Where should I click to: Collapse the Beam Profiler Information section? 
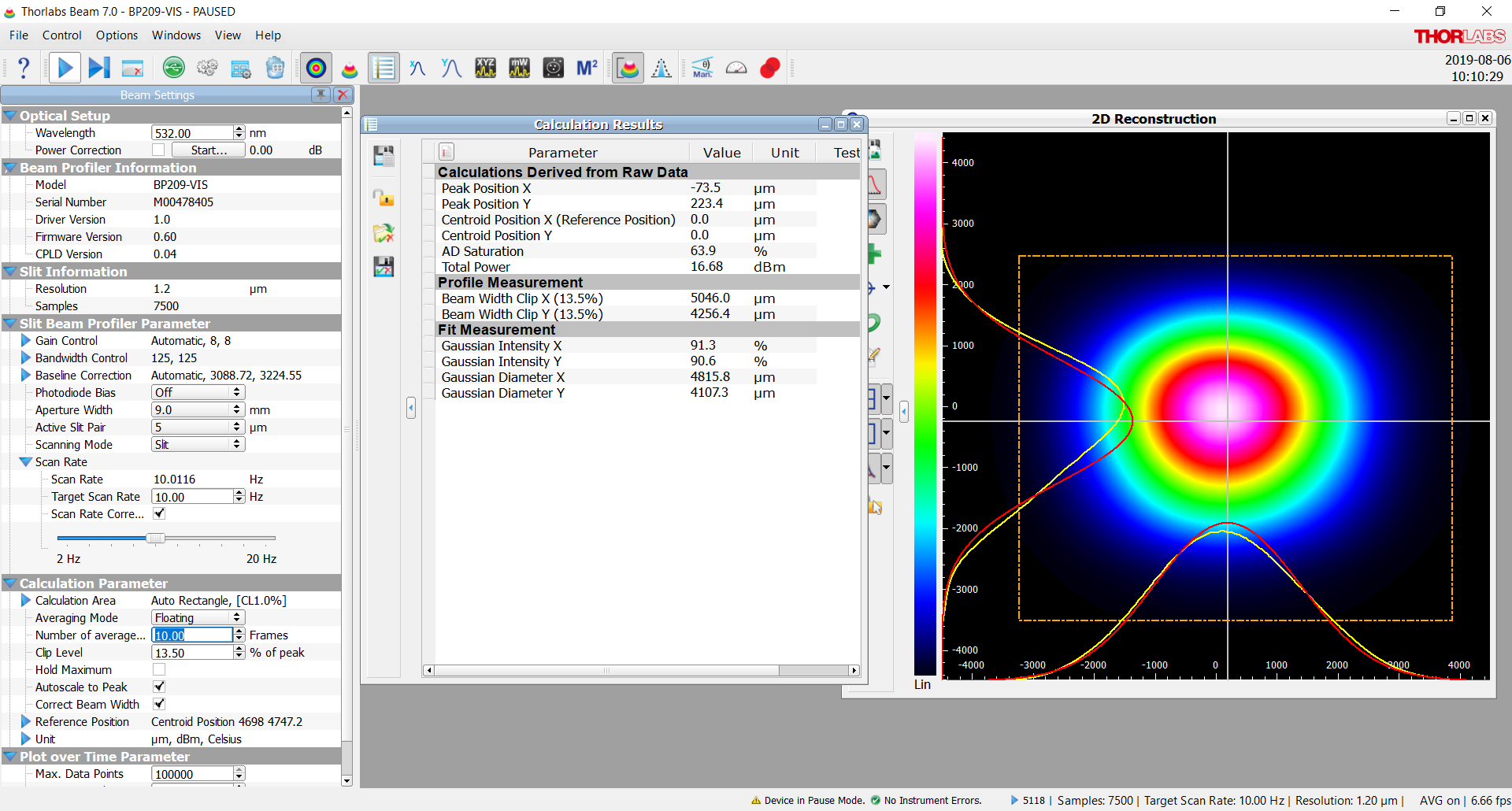coord(10,168)
